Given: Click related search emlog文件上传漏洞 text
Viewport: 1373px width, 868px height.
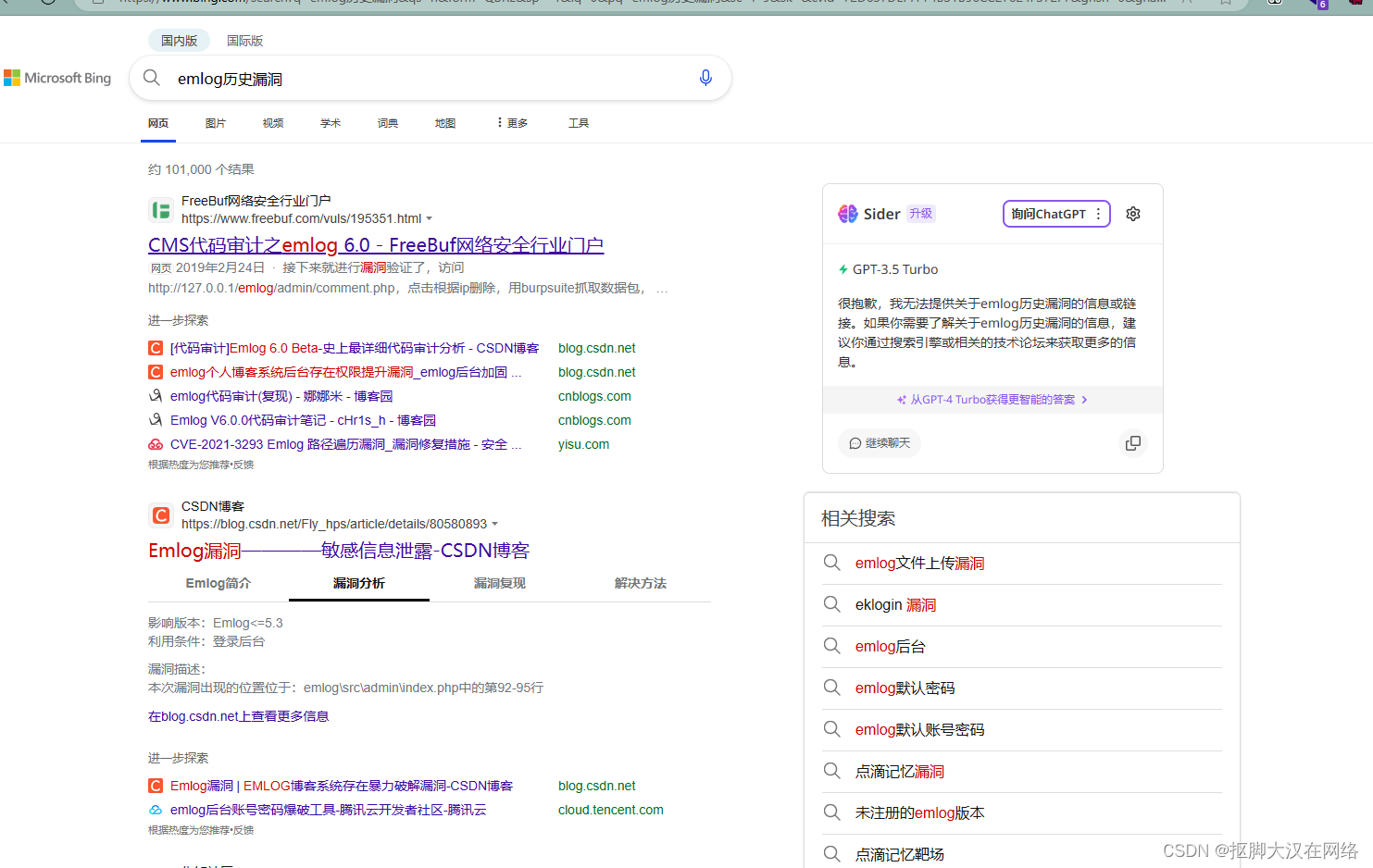Looking at the screenshot, I should coord(919,563).
